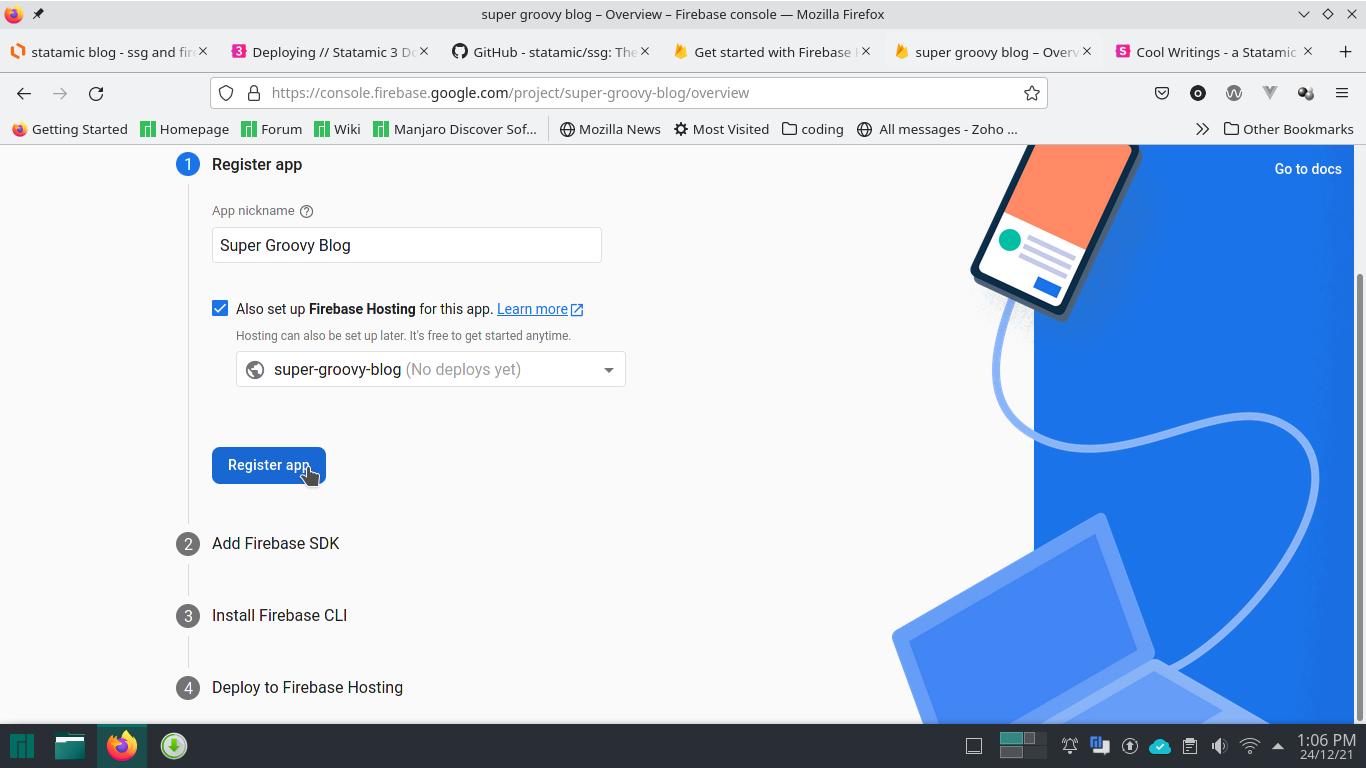Open the Manjaro application launcher
Image resolution: width=1366 pixels, height=768 pixels.
click(22, 746)
